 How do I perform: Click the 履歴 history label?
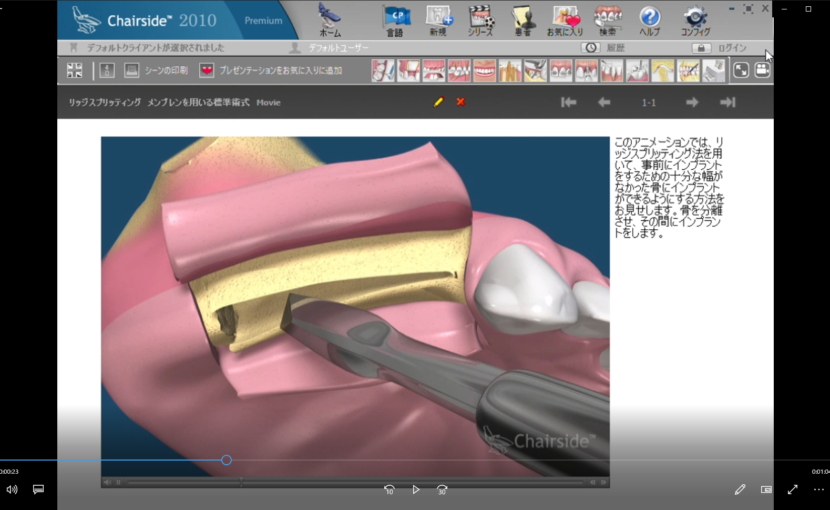(x=616, y=48)
